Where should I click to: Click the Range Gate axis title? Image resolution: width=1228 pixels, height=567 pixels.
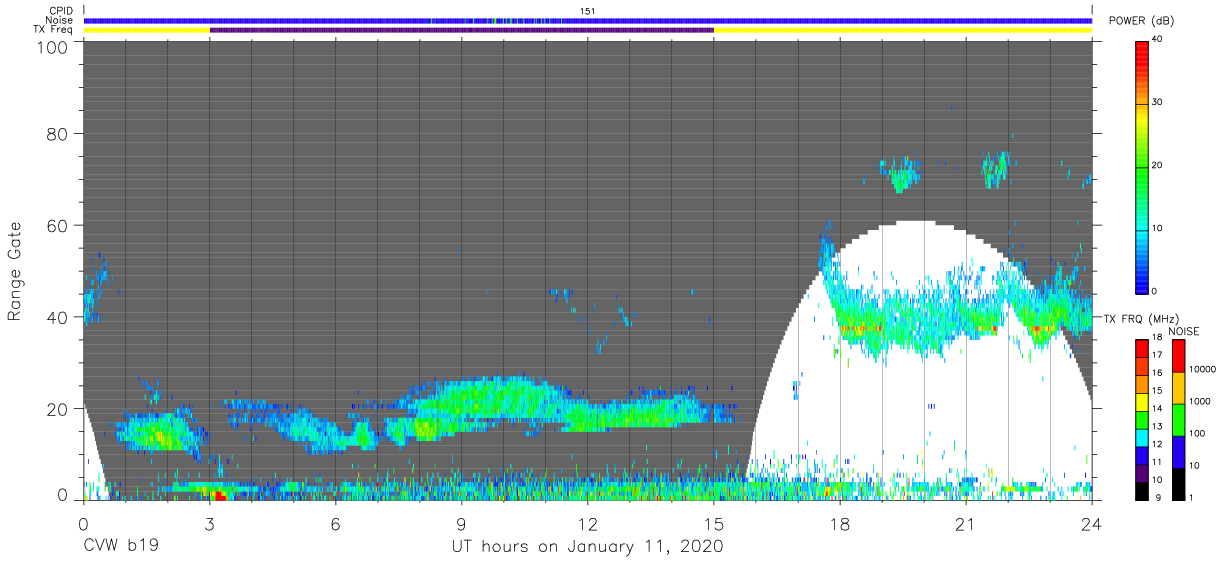tap(15, 272)
